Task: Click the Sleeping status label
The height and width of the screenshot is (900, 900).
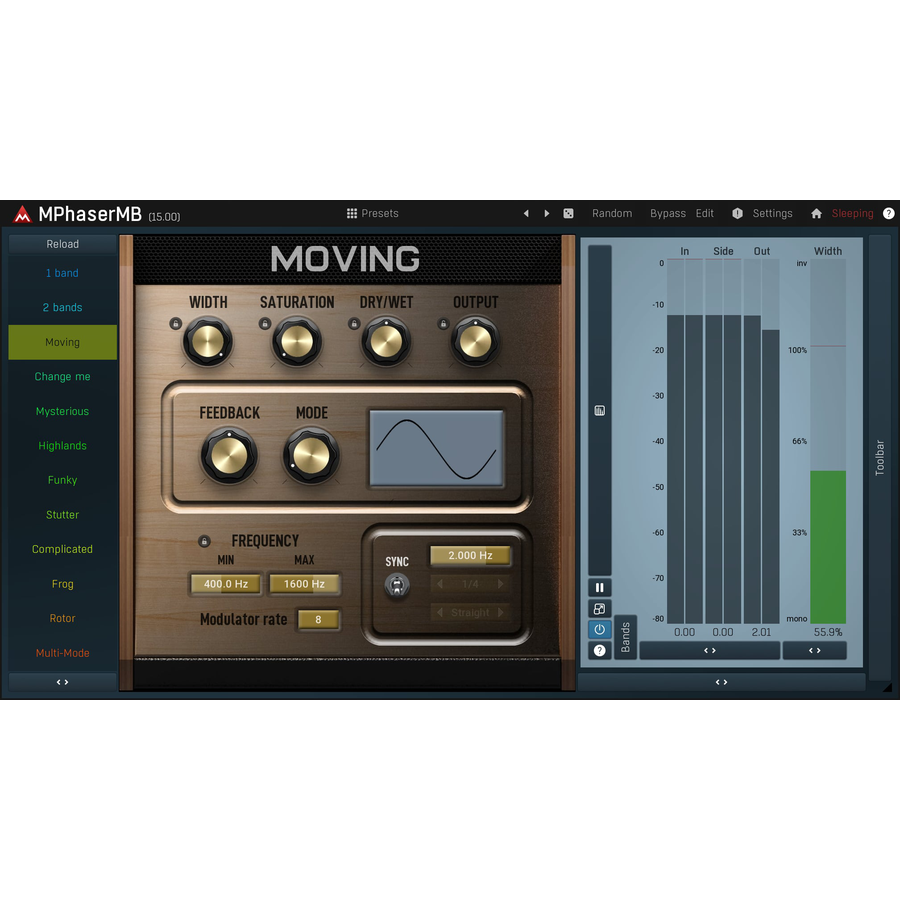Action: (x=852, y=214)
